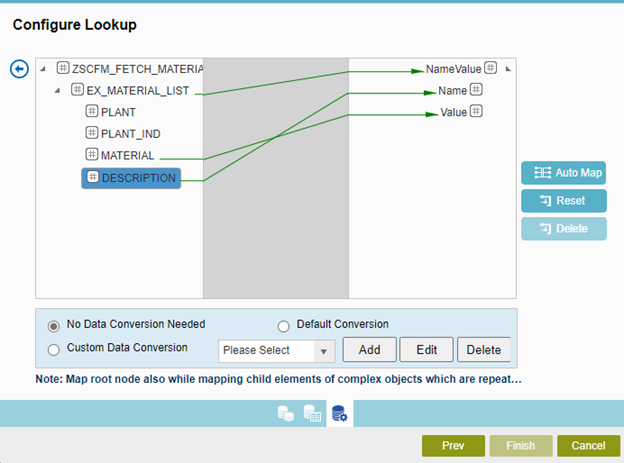Open the database table step icon
This screenshot has height=463, width=624.
coord(312,415)
